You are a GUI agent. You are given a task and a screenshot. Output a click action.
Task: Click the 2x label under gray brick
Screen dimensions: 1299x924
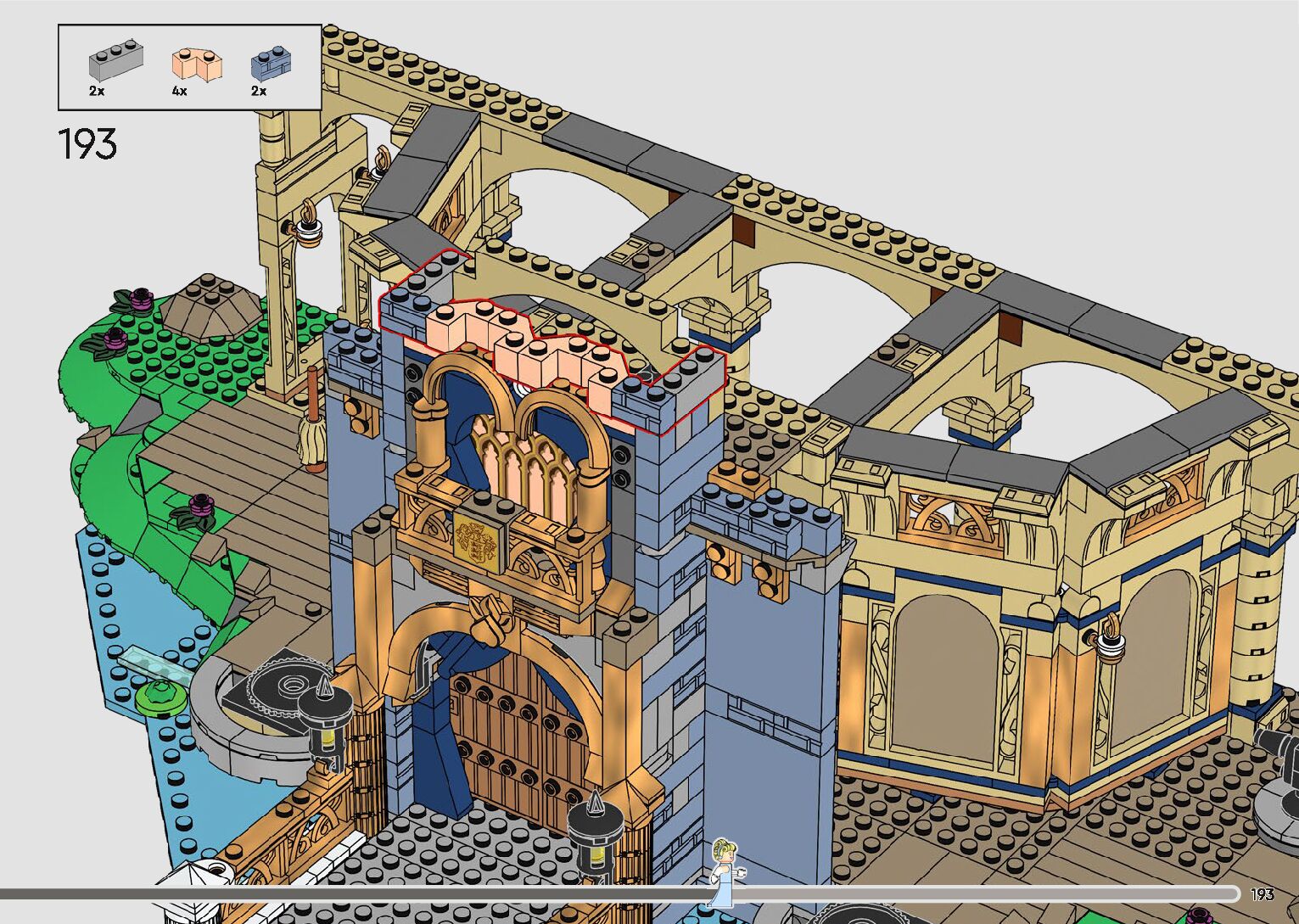point(97,92)
